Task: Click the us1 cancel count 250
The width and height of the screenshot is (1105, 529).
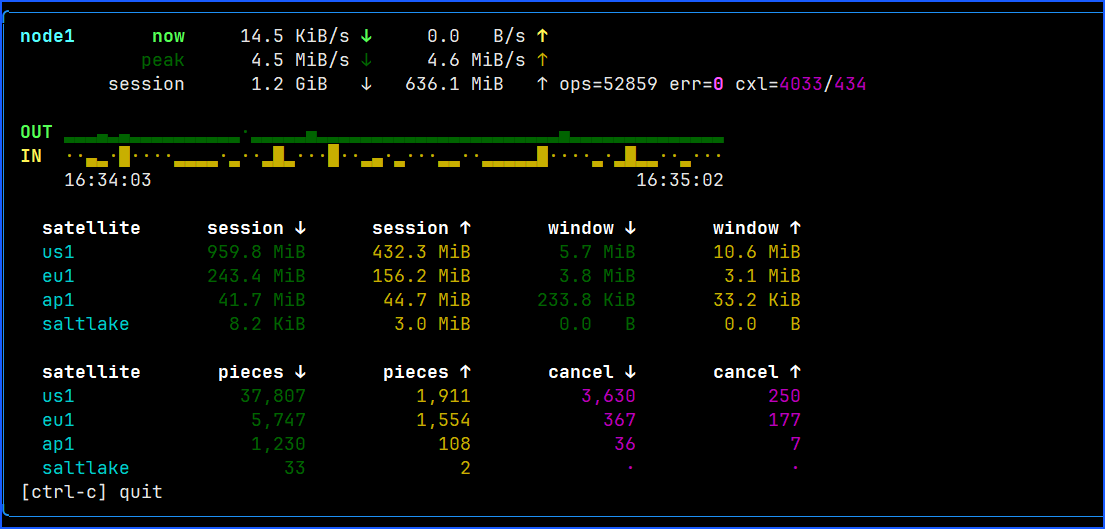Action: tap(784, 396)
